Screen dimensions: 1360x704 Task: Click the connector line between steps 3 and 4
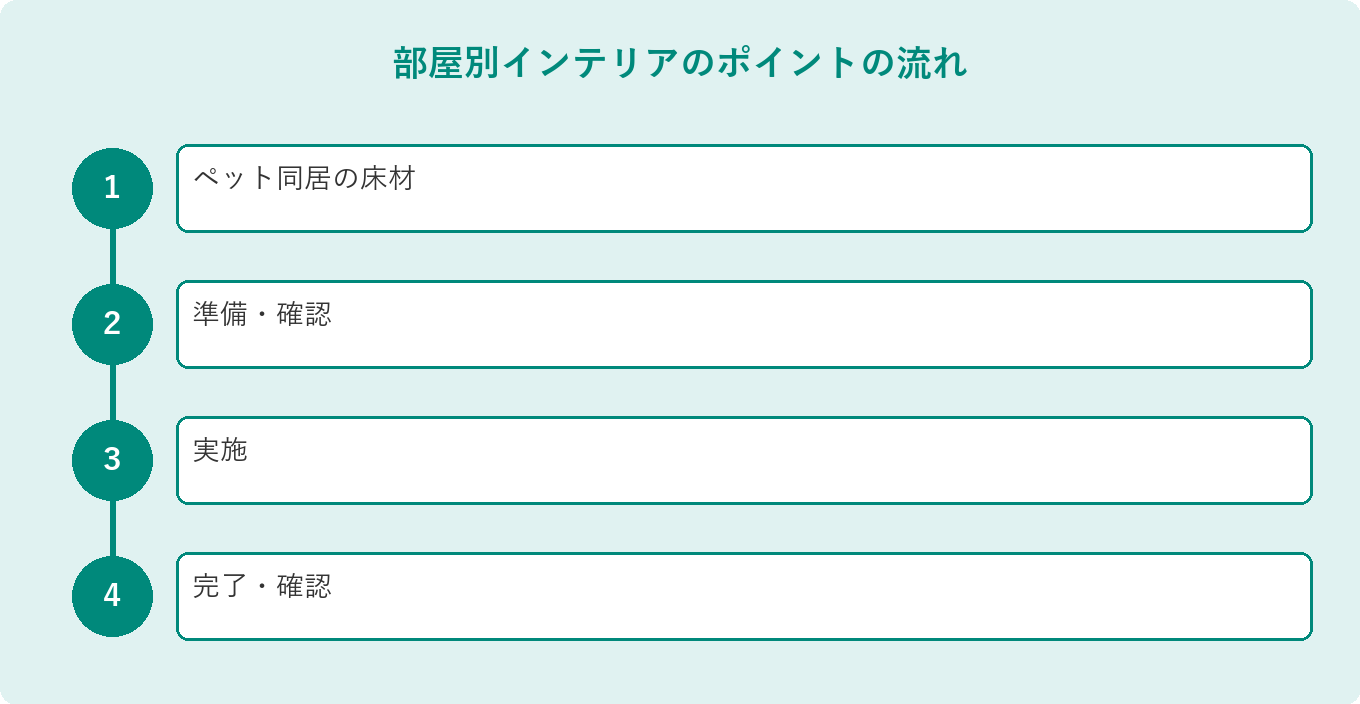[x=112, y=528]
